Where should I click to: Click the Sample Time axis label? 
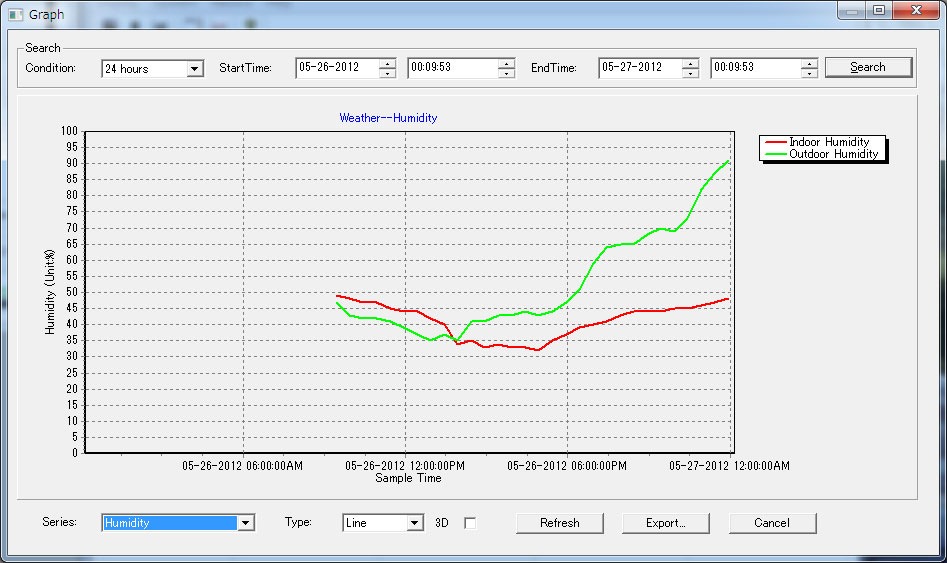coord(408,478)
